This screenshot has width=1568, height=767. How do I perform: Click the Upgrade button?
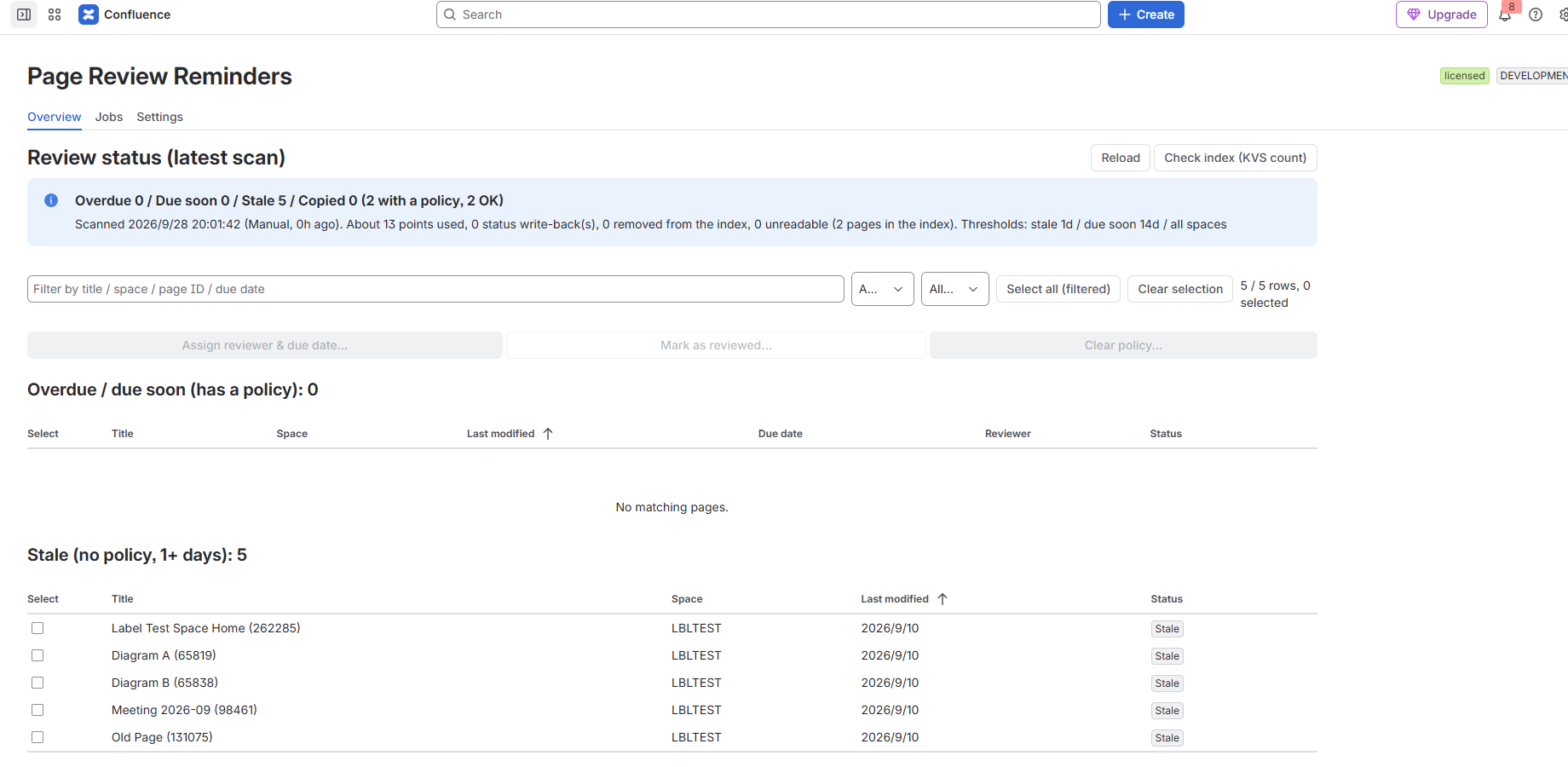click(1442, 14)
